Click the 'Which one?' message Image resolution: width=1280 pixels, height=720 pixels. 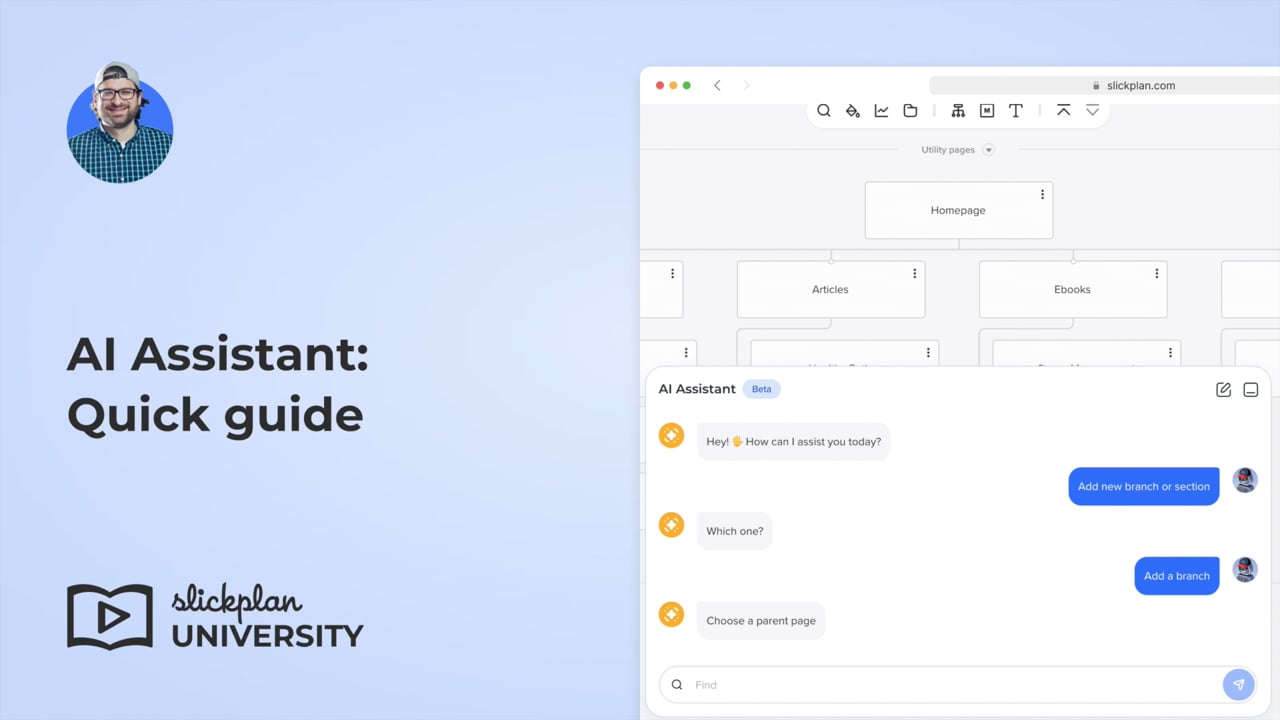tap(735, 531)
